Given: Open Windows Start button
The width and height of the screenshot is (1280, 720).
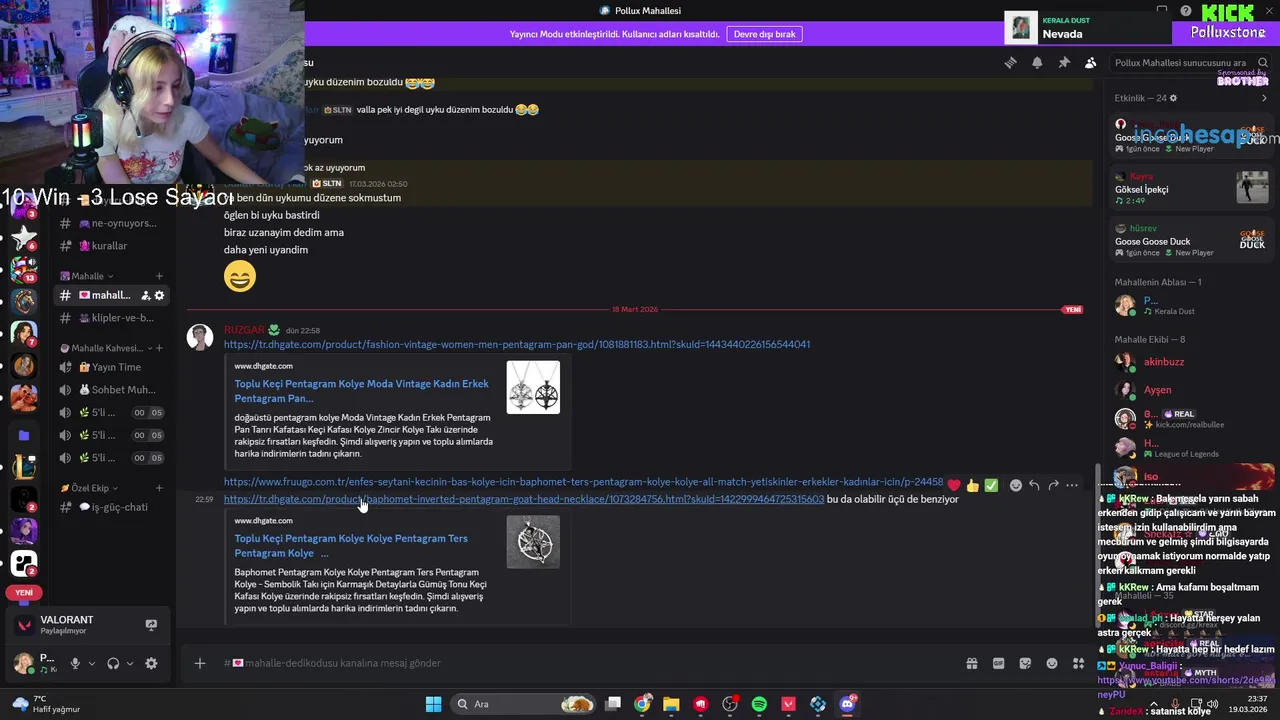Looking at the screenshot, I should pos(433,704).
